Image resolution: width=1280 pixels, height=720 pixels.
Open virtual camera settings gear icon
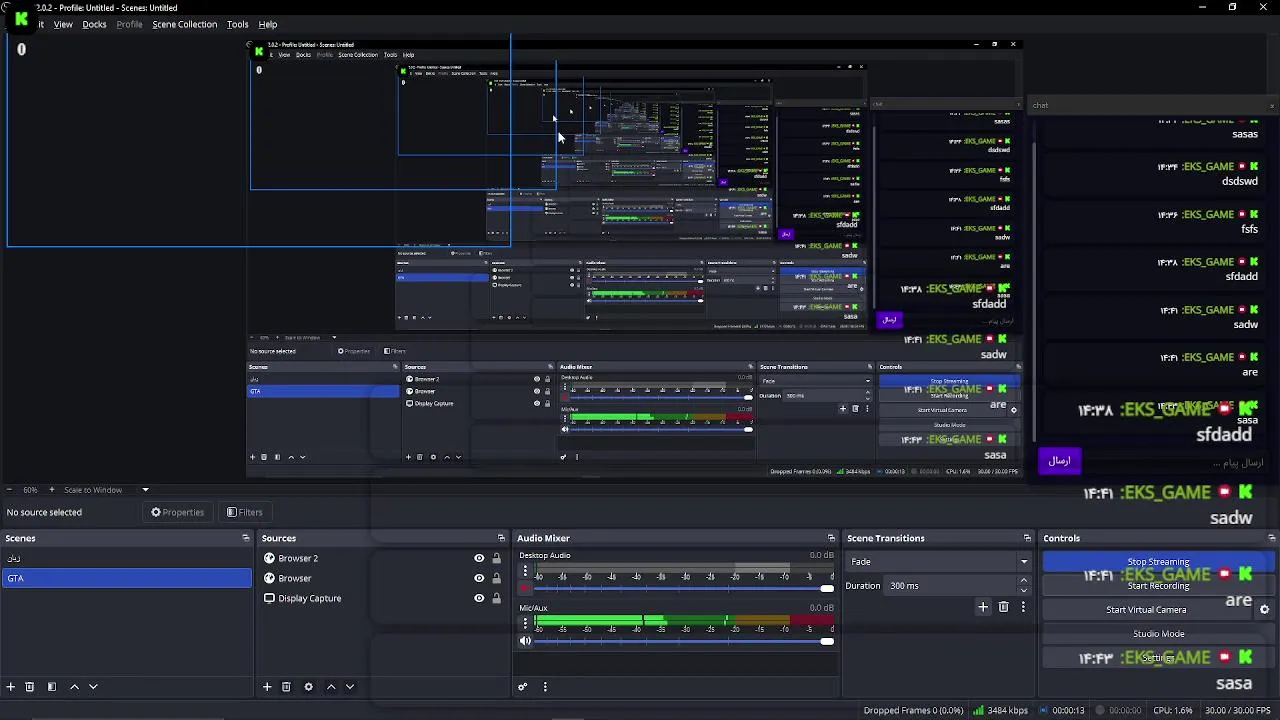coord(1264,610)
